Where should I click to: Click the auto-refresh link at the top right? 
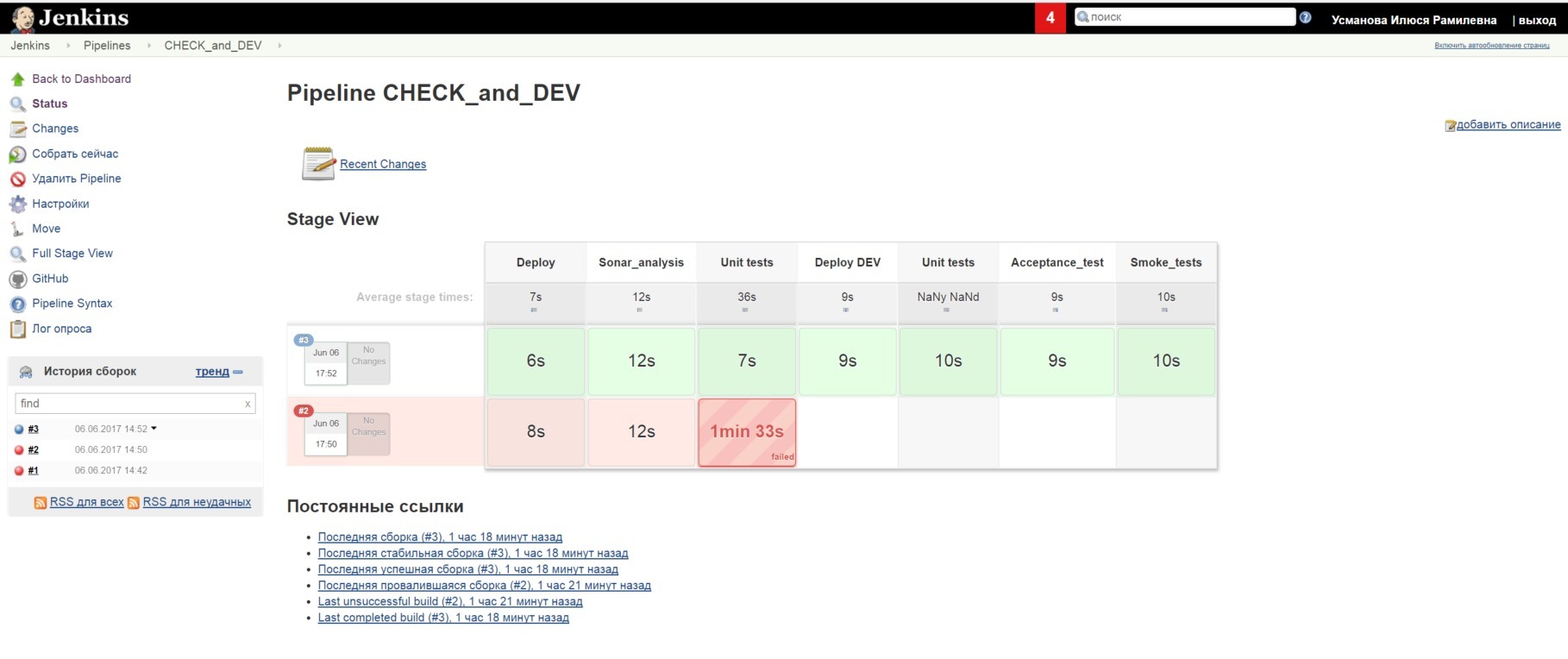pyautogui.click(x=1492, y=46)
